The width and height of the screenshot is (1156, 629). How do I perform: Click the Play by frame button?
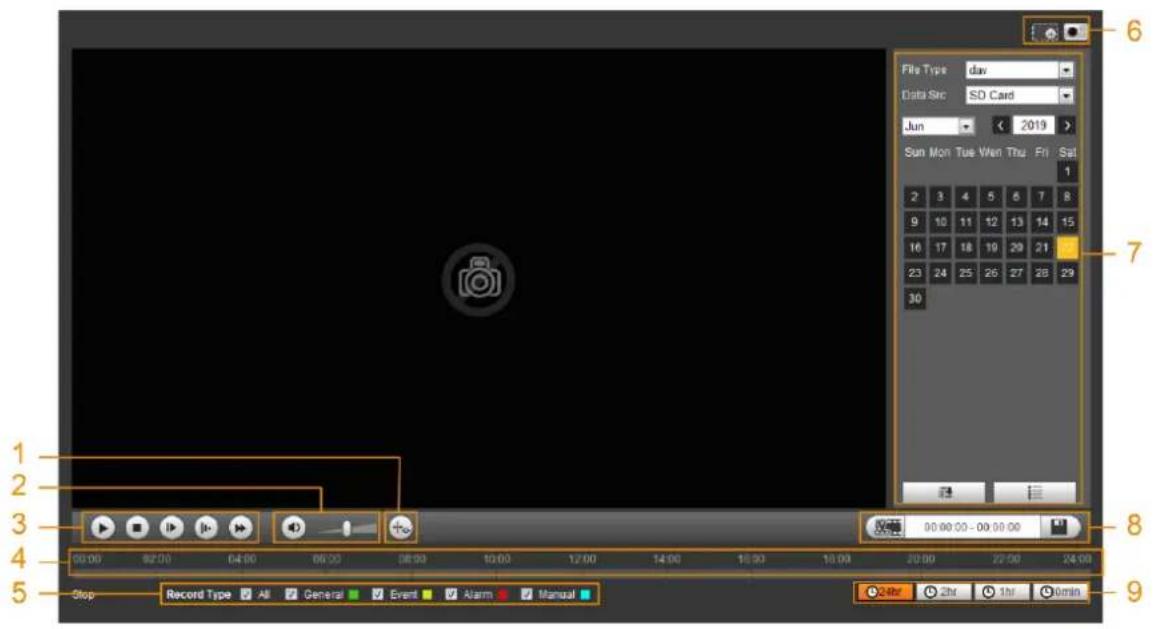click(171, 528)
